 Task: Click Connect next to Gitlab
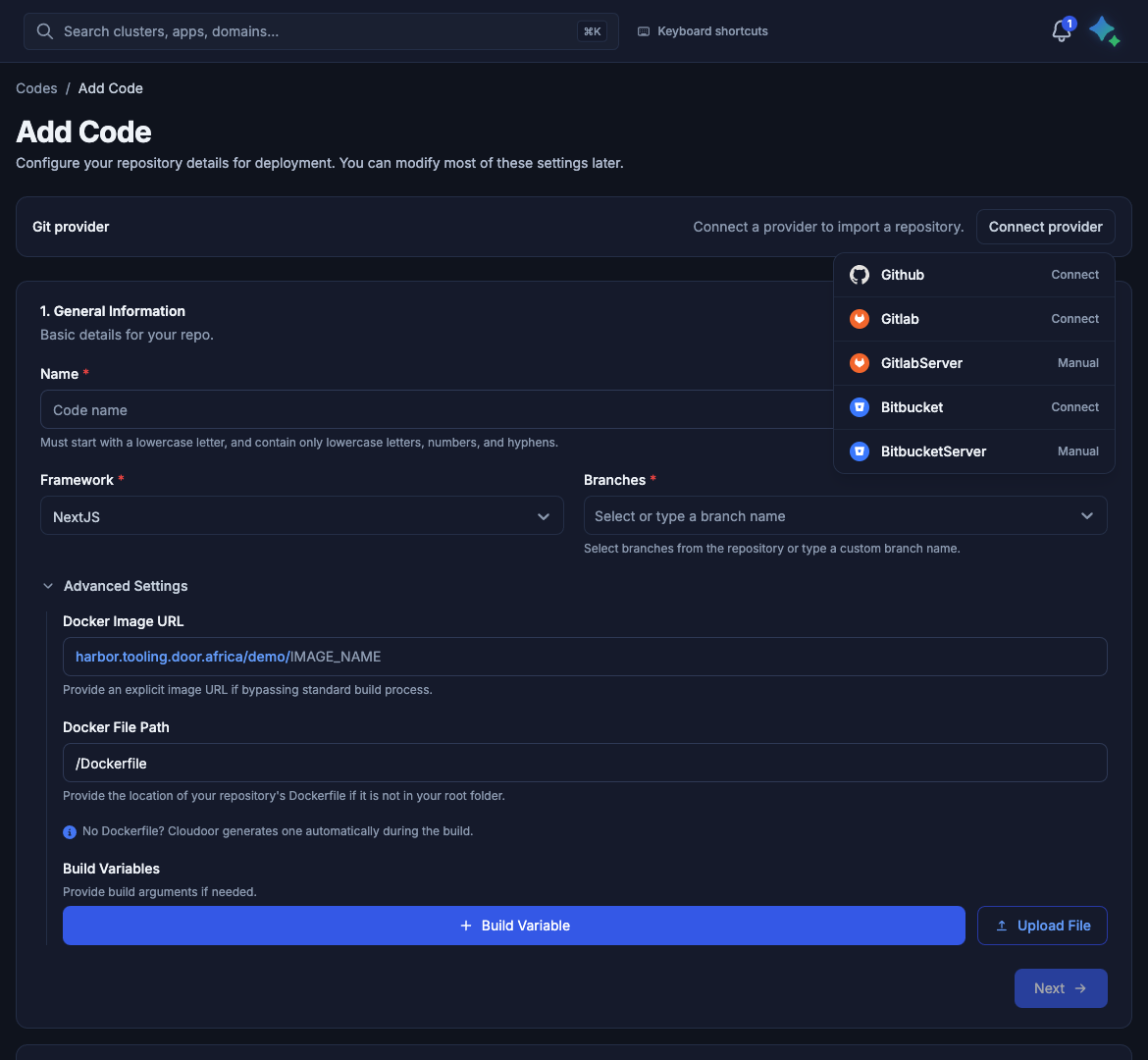click(x=1074, y=319)
